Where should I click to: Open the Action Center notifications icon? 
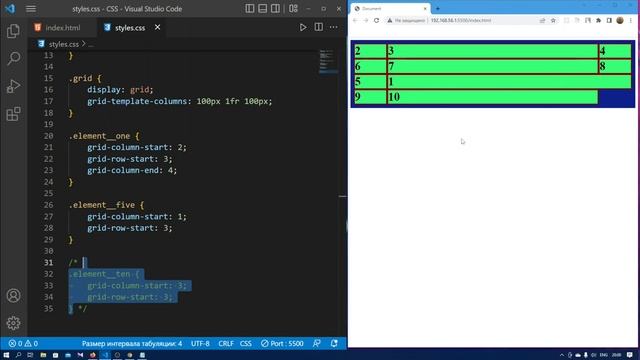pyautogui.click(x=630, y=355)
